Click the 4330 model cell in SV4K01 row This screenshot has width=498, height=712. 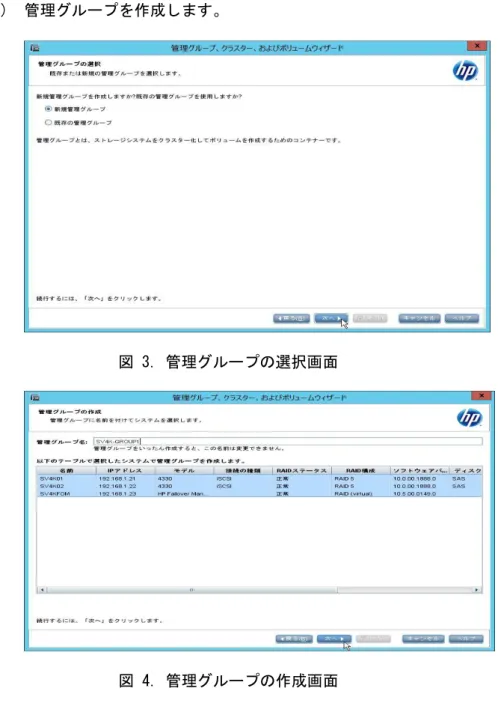click(x=164, y=479)
